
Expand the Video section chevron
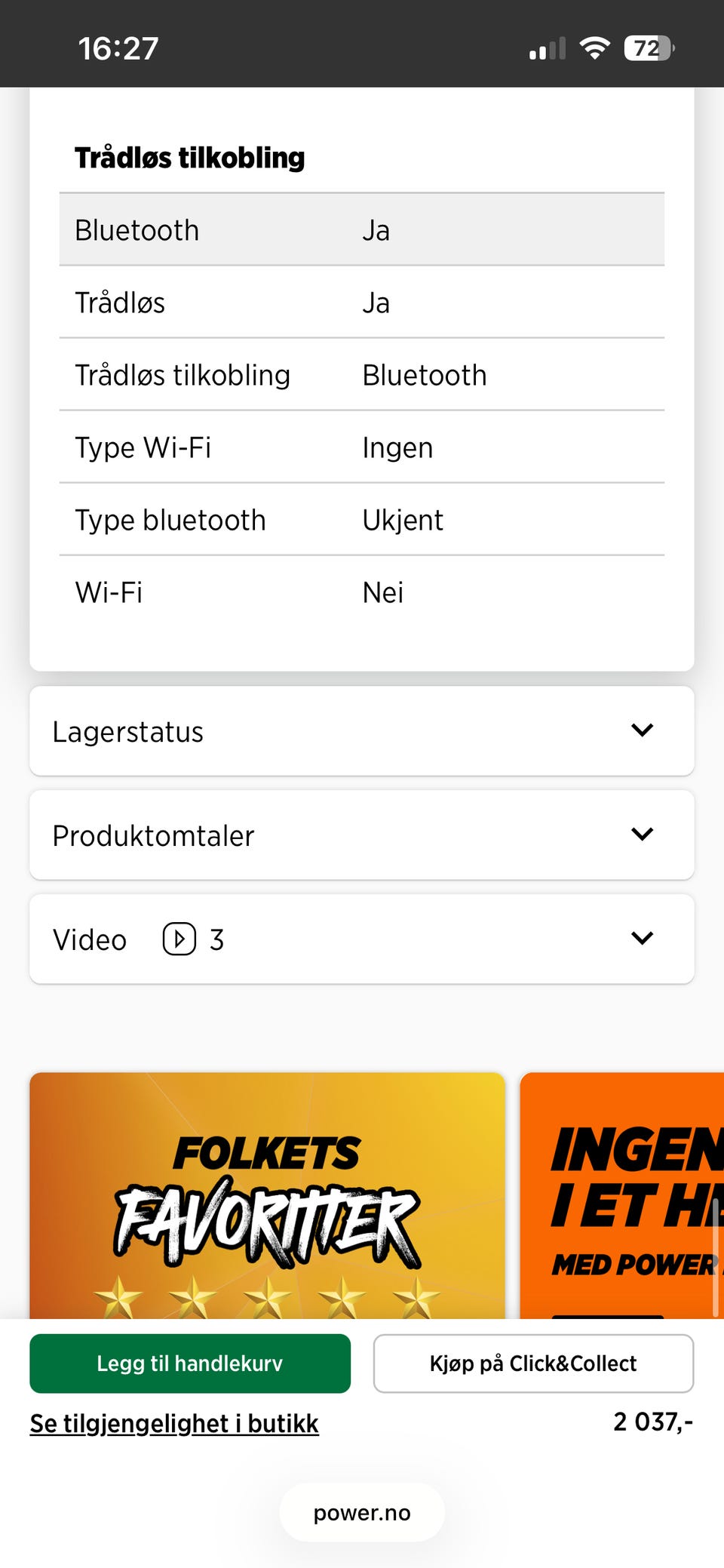pyautogui.click(x=642, y=939)
